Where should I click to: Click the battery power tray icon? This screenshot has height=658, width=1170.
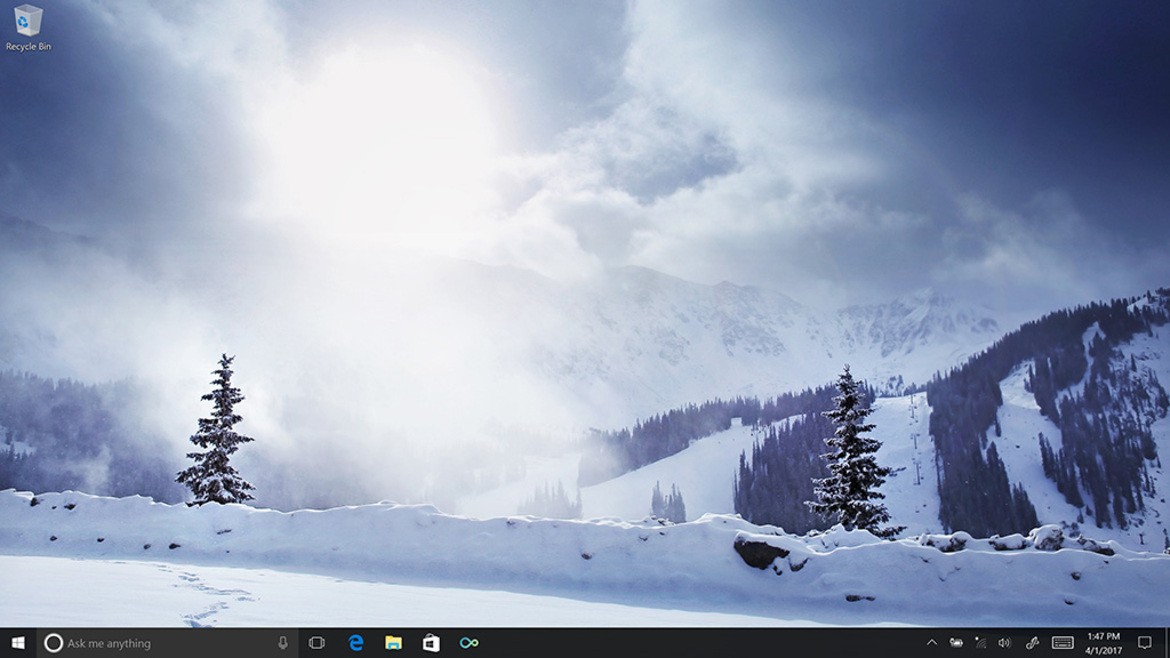click(956, 642)
